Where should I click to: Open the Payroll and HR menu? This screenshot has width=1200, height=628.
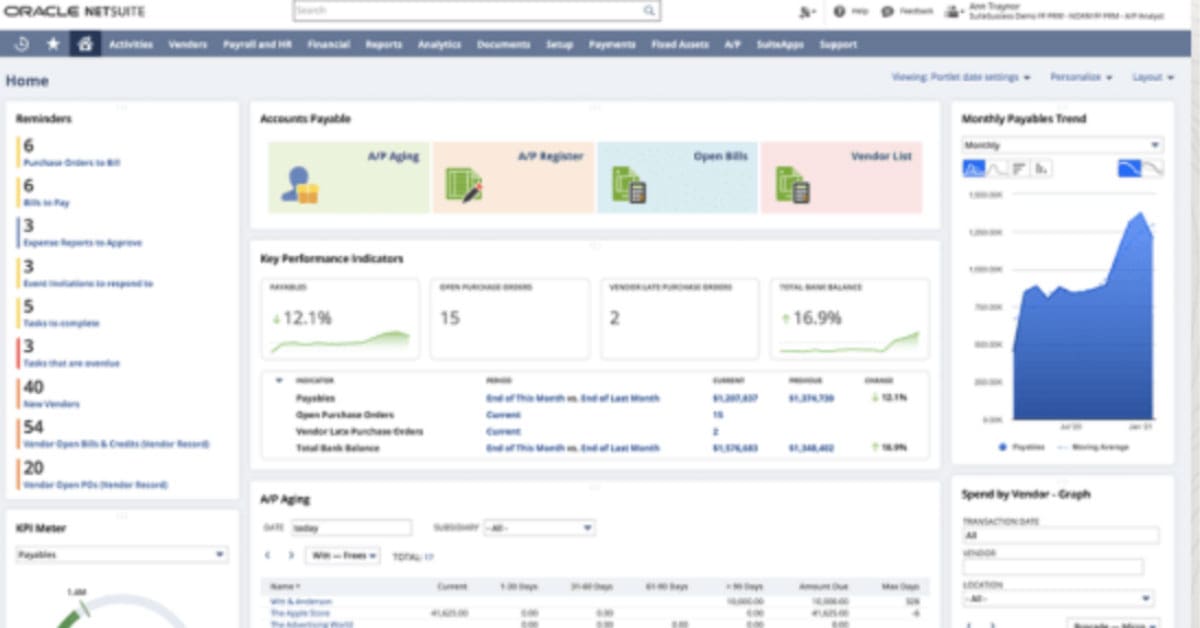(258, 45)
